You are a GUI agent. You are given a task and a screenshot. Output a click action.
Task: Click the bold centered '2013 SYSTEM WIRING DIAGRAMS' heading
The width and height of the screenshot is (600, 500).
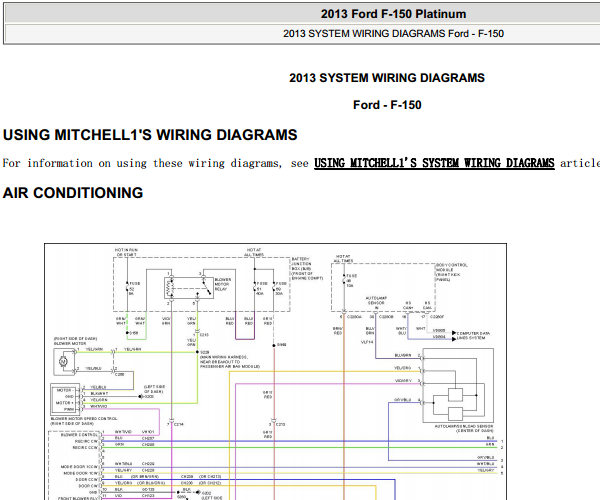[x=387, y=78]
